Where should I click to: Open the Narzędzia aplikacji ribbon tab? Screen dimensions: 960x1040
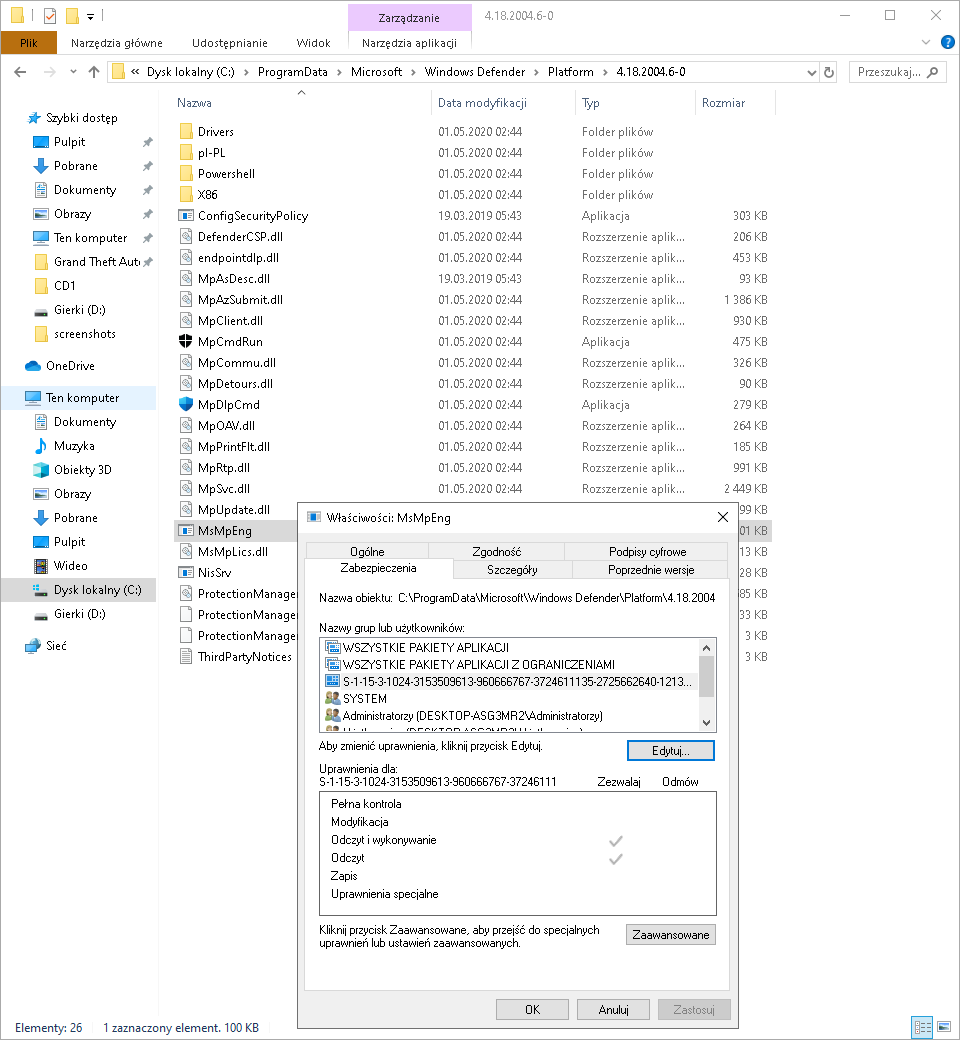coord(409,43)
